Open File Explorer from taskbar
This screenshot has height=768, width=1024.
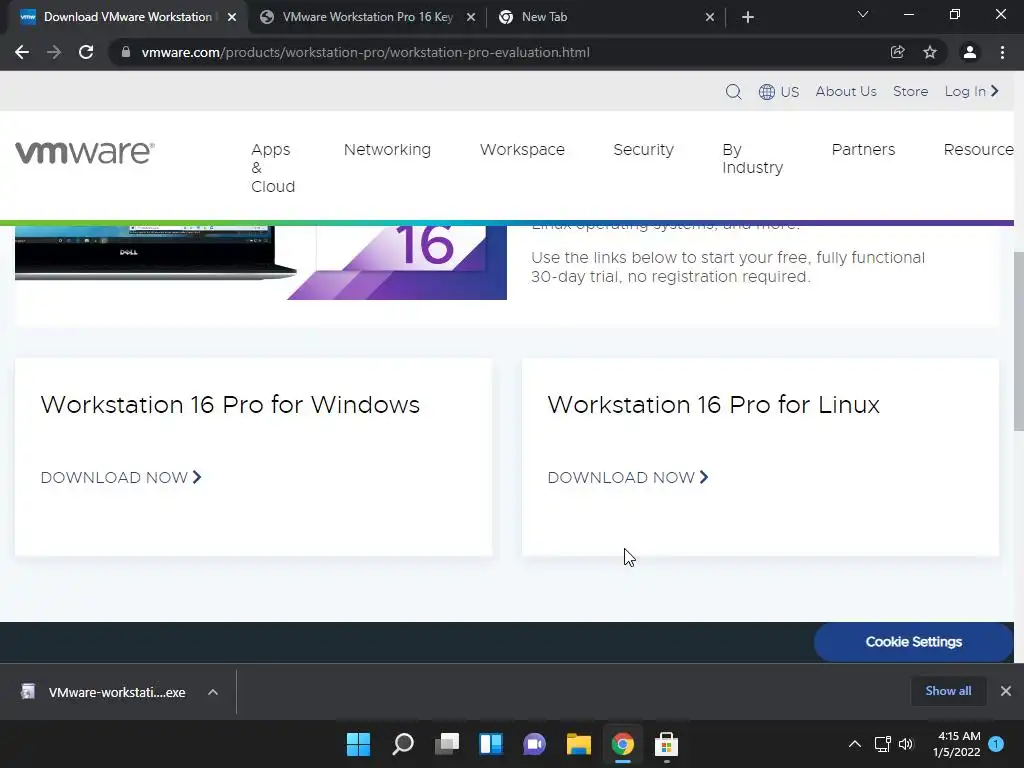pyautogui.click(x=579, y=744)
